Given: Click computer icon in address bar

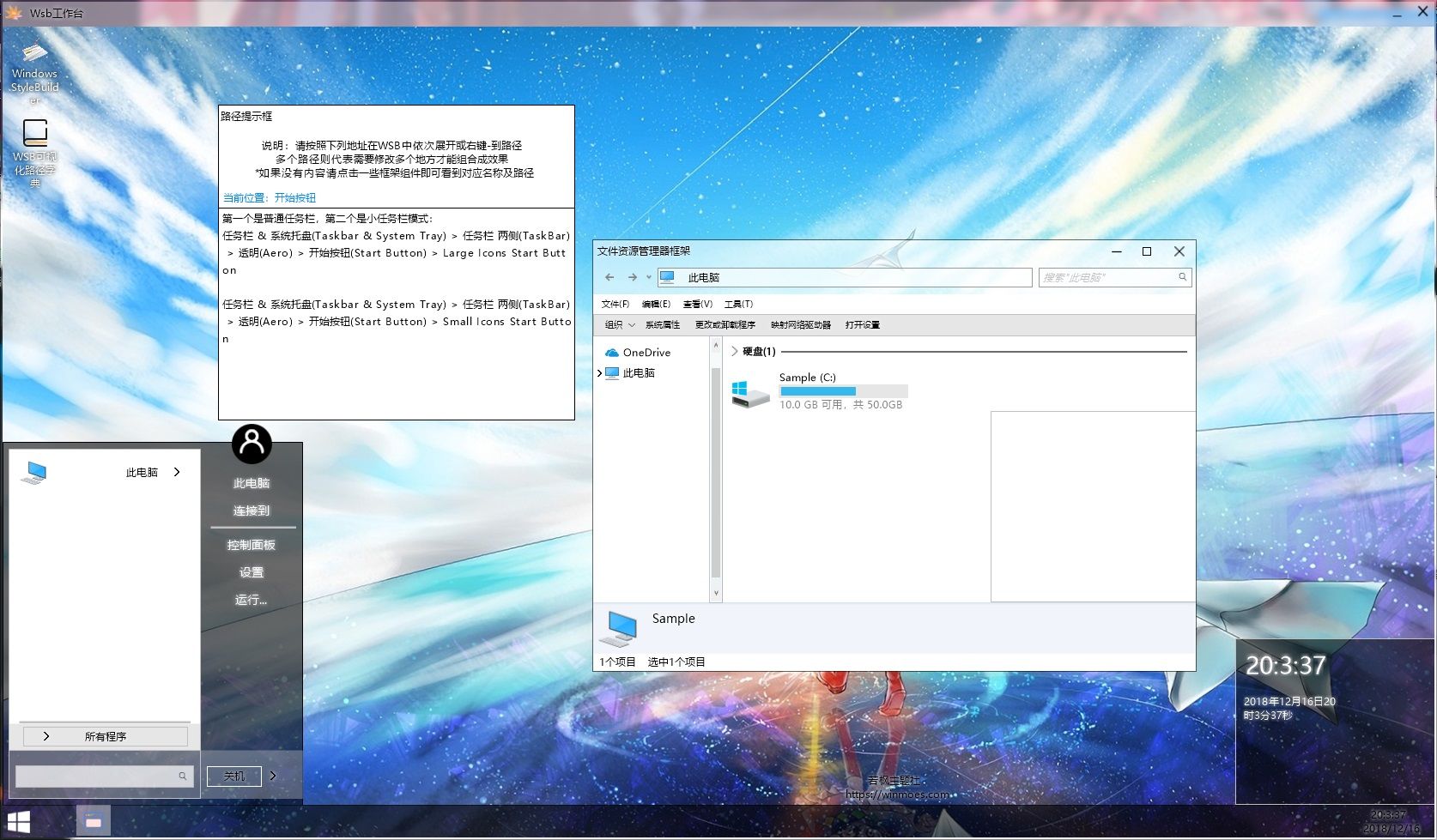Looking at the screenshot, I should pyautogui.click(x=667, y=277).
